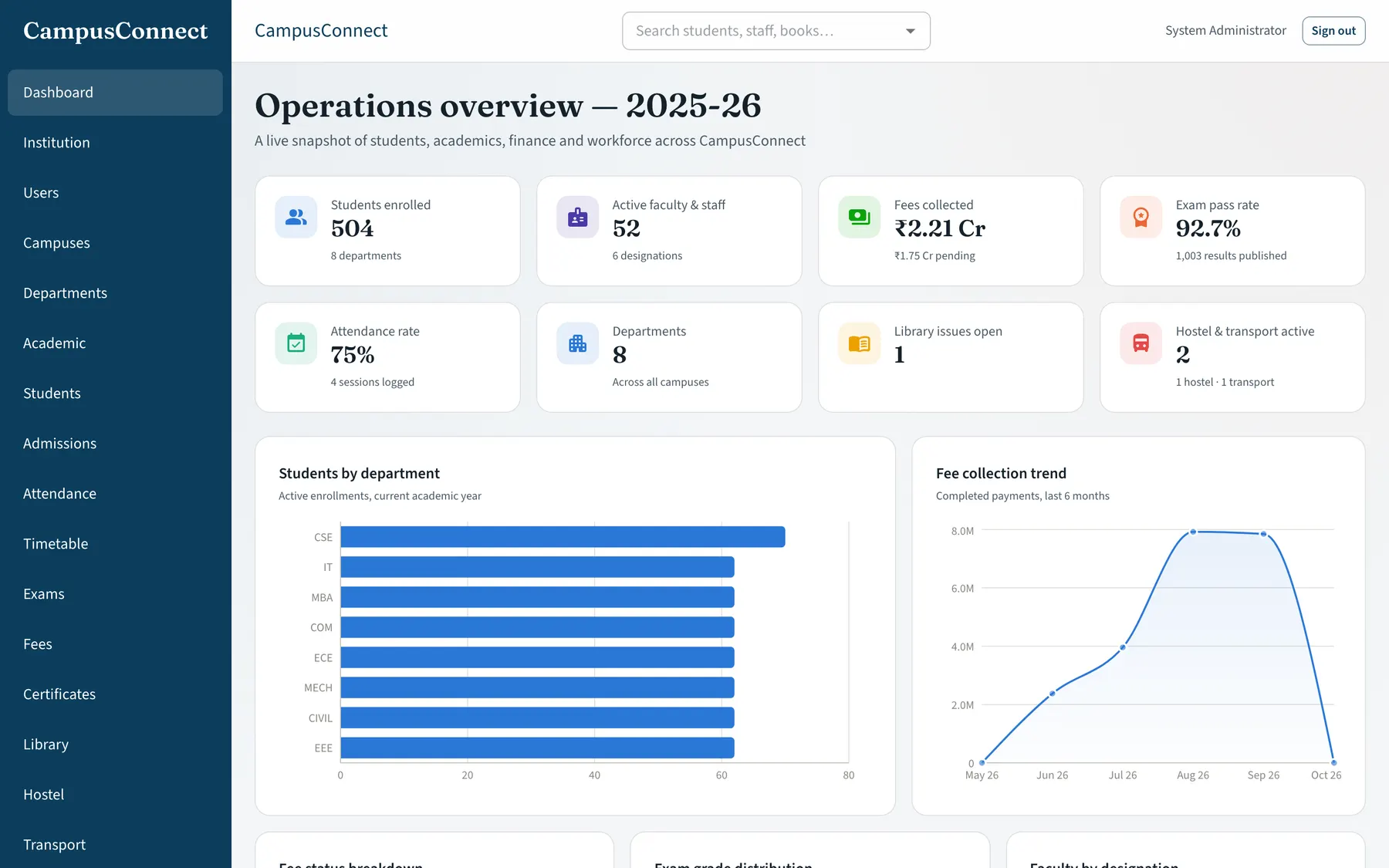Click the Students enrolled people icon
Image resolution: width=1389 pixels, height=868 pixels.
pos(296,218)
